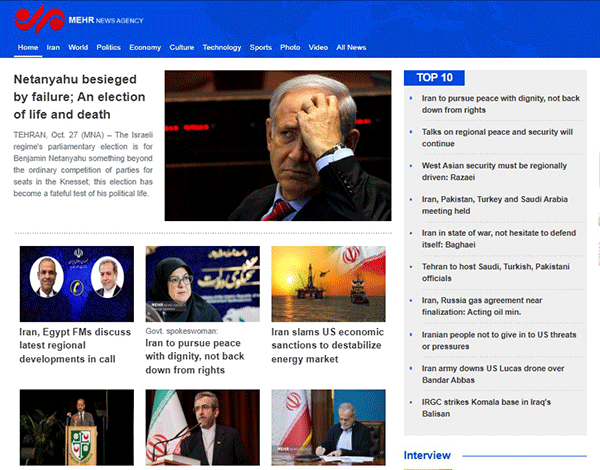Open the Photo section
The image size is (600, 470).
click(290, 47)
